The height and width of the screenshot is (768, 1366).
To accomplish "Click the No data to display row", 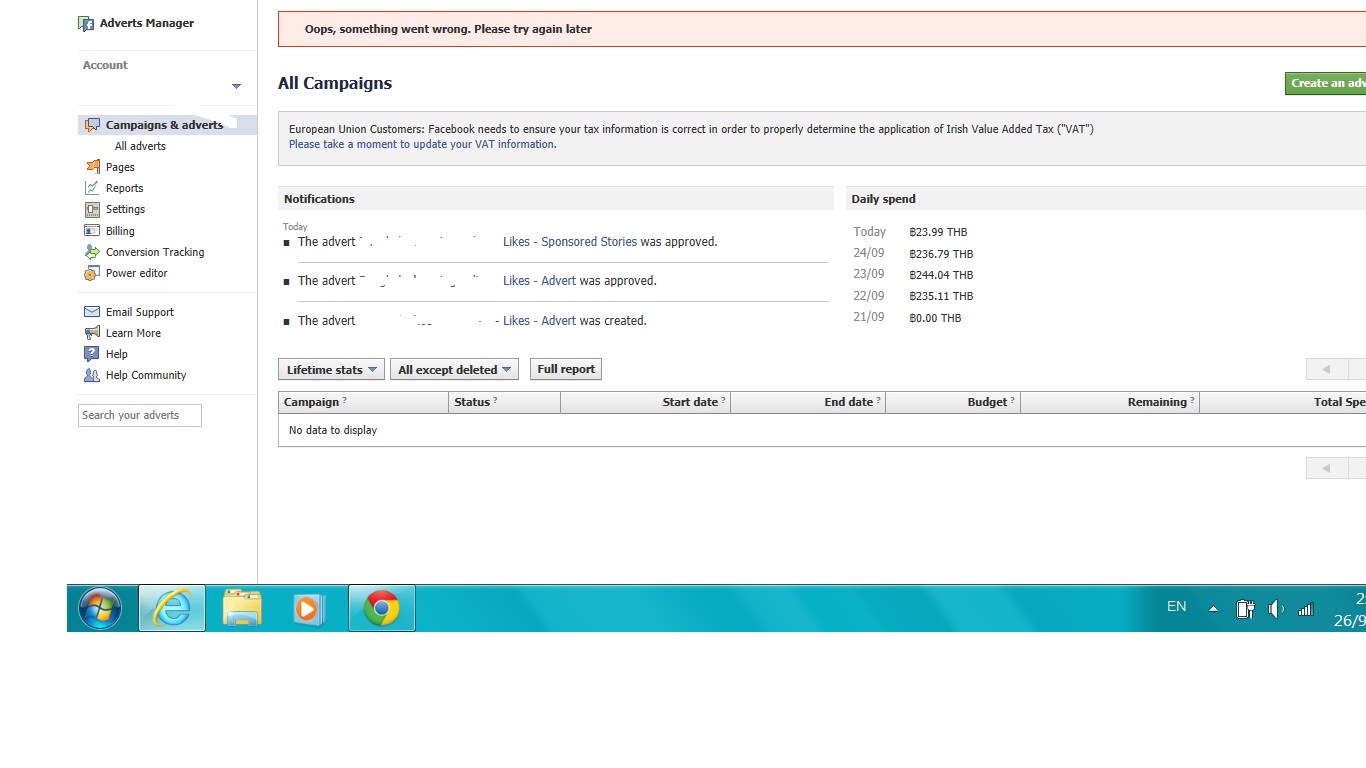I will (822, 430).
